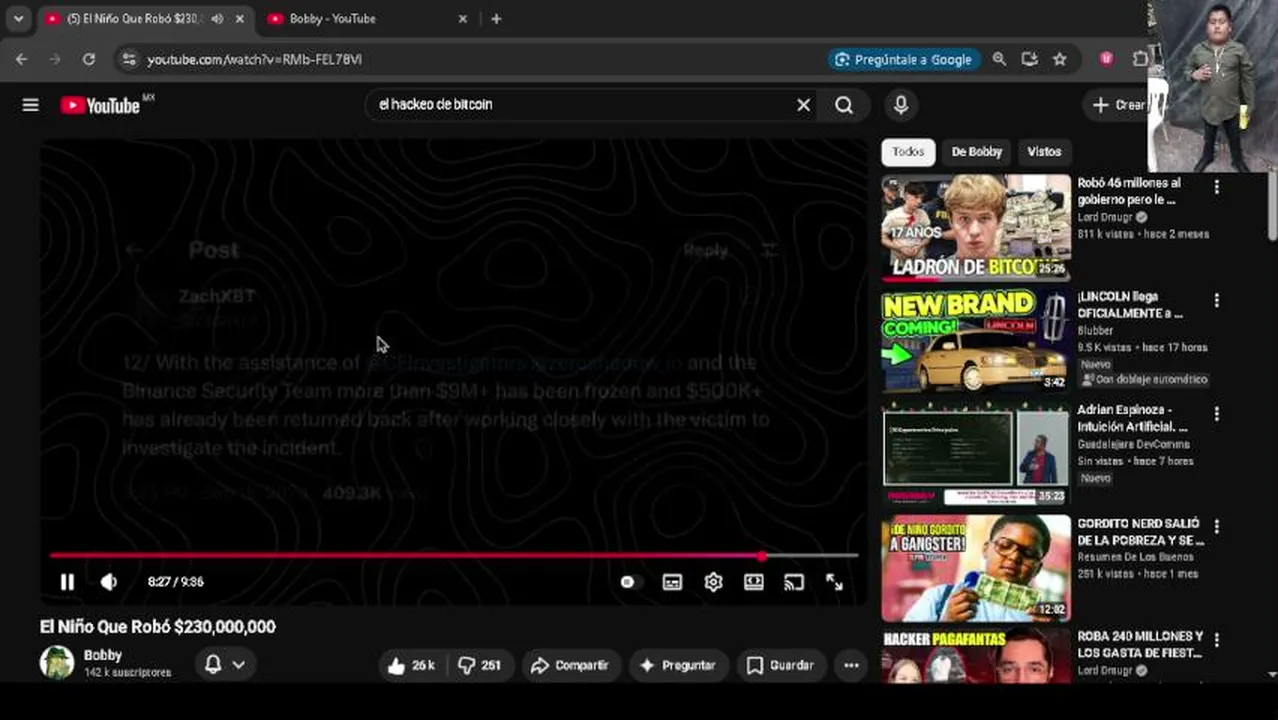Dislike the video showing 251
1278x720 pixels.
point(480,665)
